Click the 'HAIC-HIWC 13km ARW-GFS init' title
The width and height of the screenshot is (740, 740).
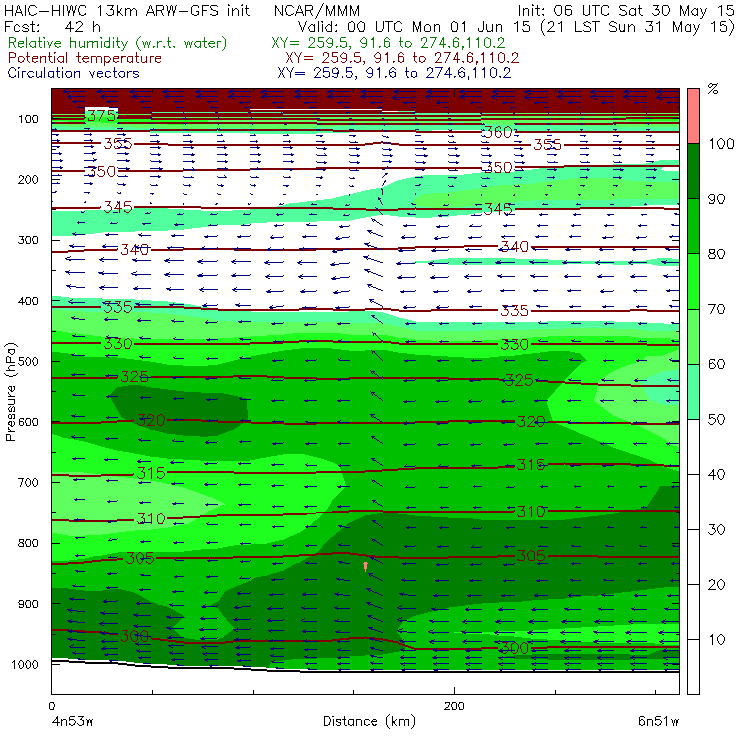(x=127, y=10)
